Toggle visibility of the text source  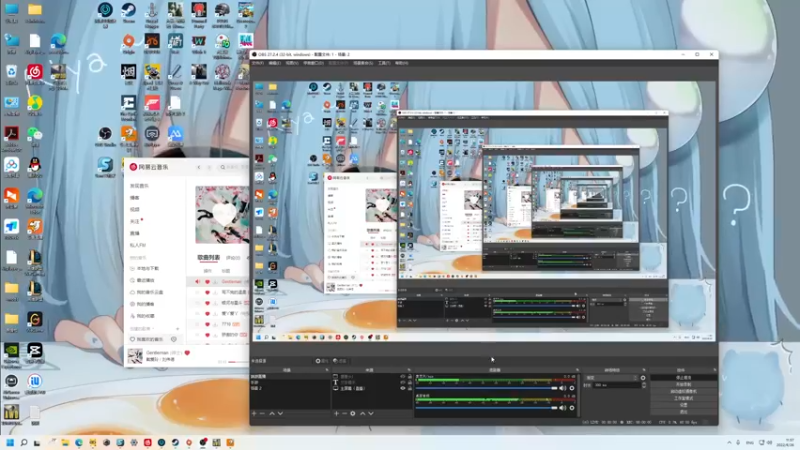(x=403, y=382)
